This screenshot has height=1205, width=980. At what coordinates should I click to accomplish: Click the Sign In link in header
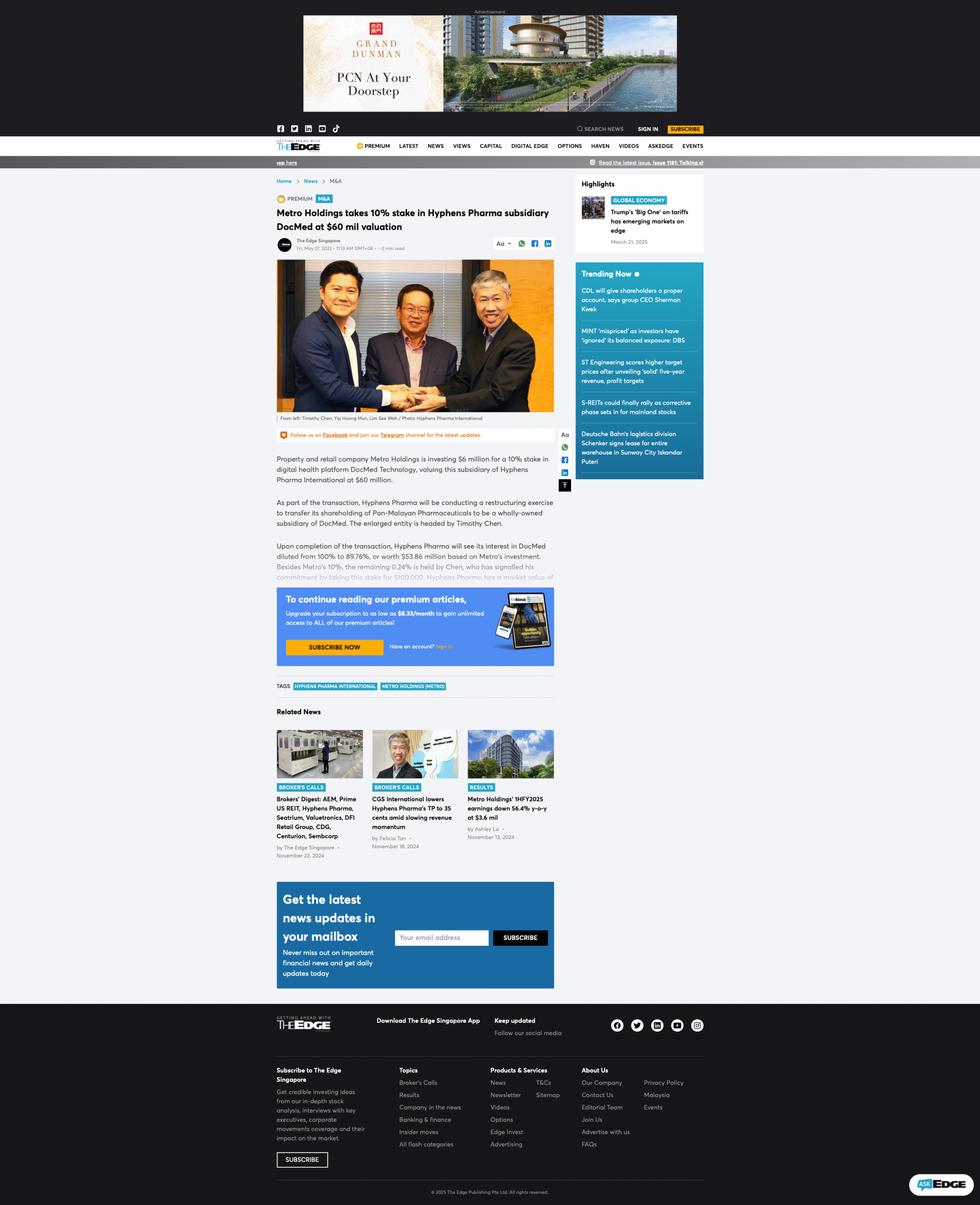[647, 129]
